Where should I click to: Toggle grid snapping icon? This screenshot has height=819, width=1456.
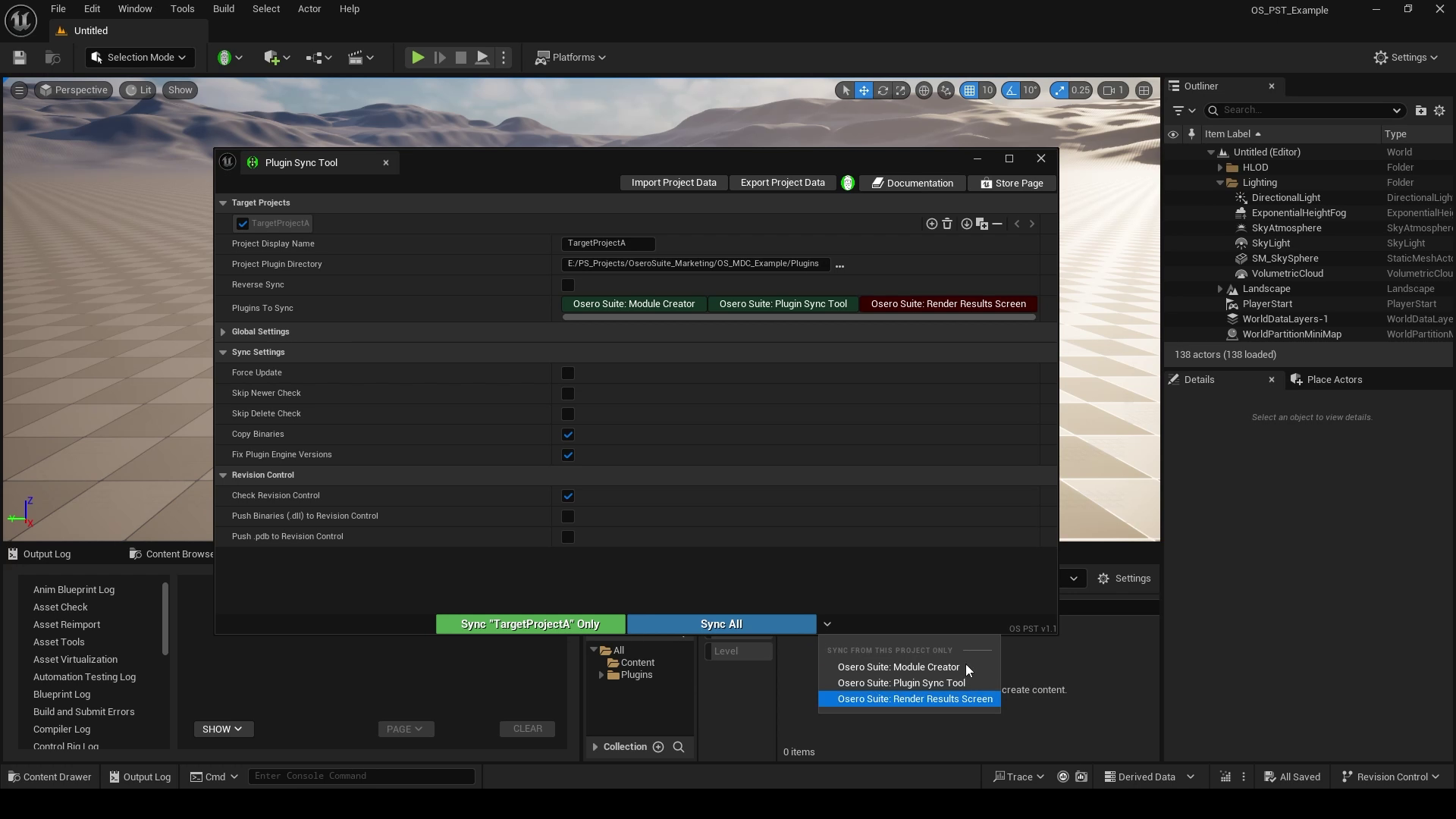(969, 90)
